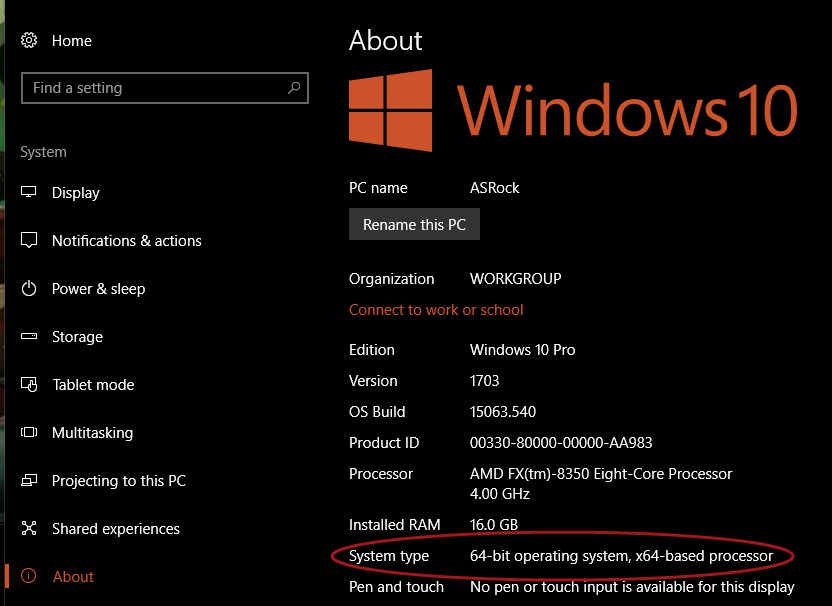Click the About info icon

(x=29, y=576)
